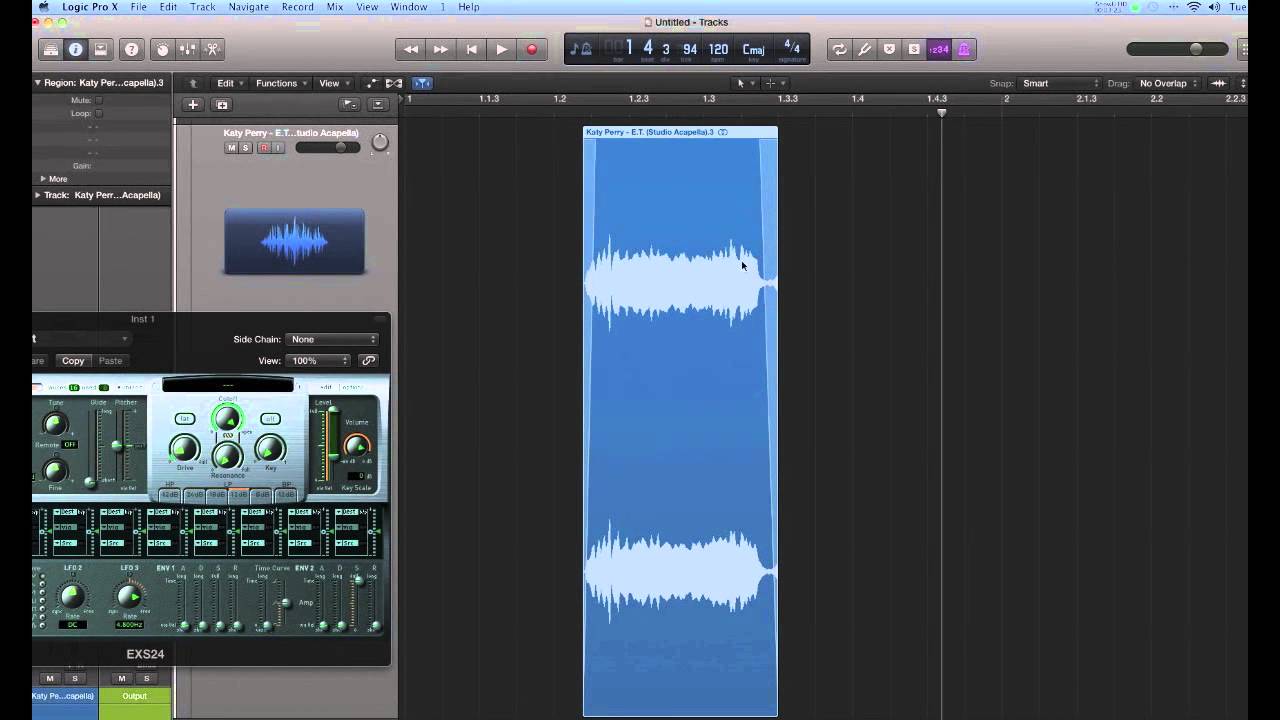This screenshot has width=1280, height=720.
Task: Show track automation
Action: pos(372,83)
